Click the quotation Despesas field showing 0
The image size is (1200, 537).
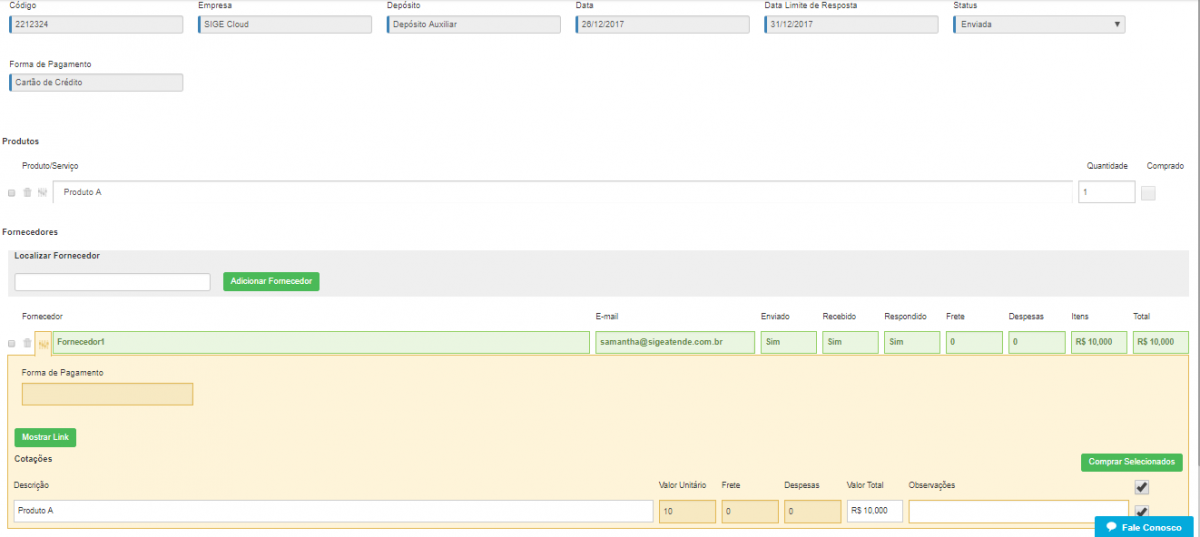(x=812, y=511)
